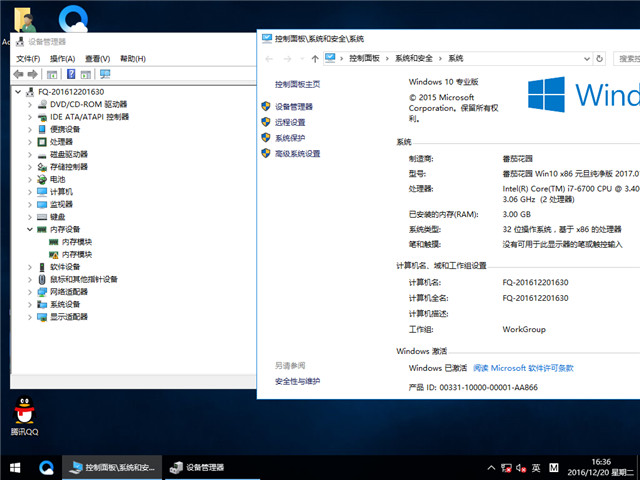Click the computer name FQ-201612201630 value
The width and height of the screenshot is (640, 480).
coord(535,282)
